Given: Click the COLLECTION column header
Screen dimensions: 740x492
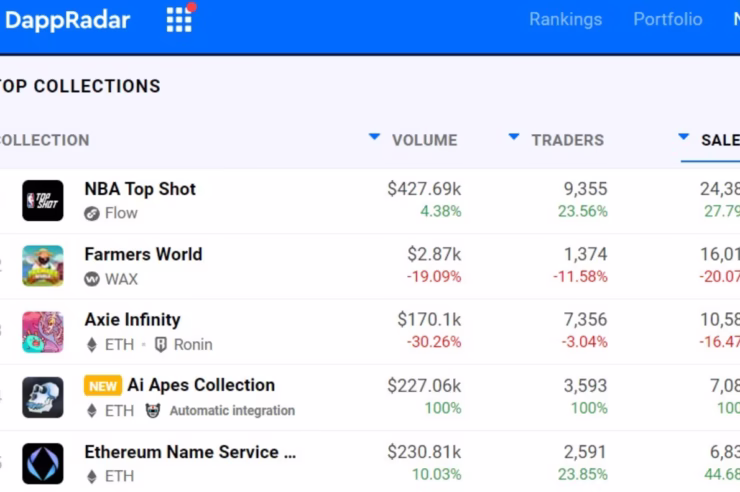Looking at the screenshot, I should click(45, 140).
